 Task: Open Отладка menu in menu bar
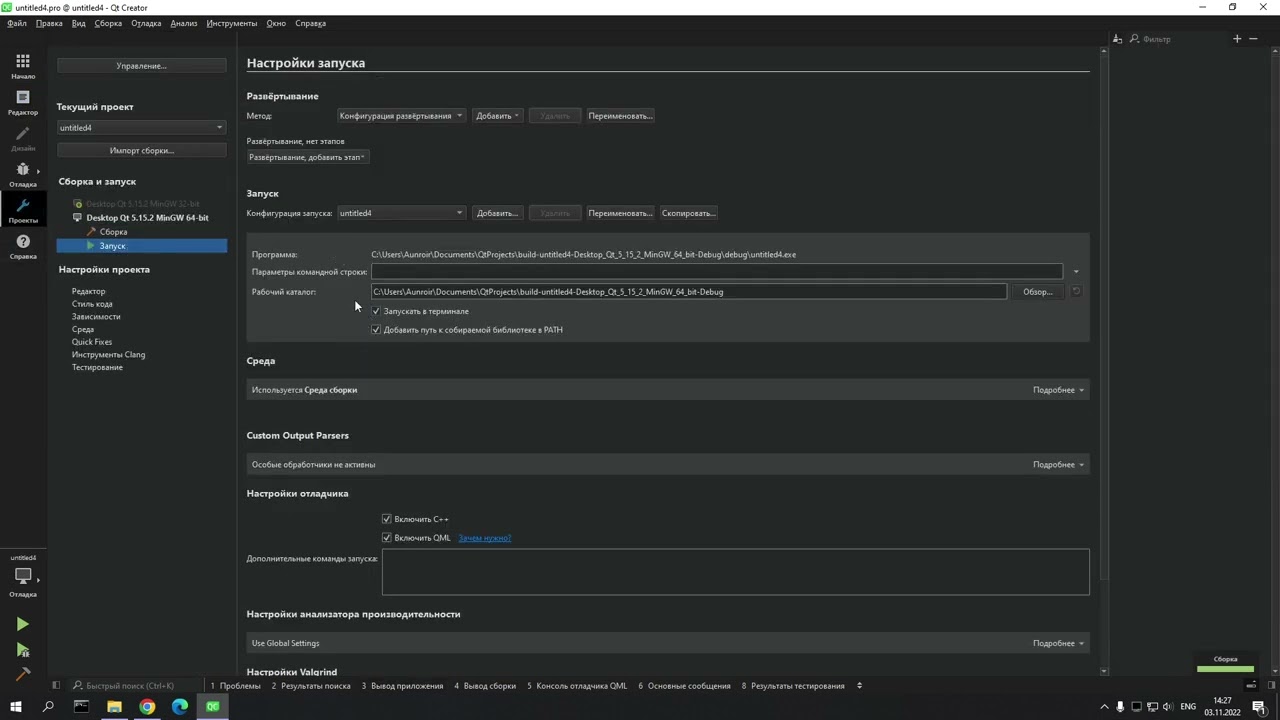click(x=146, y=23)
